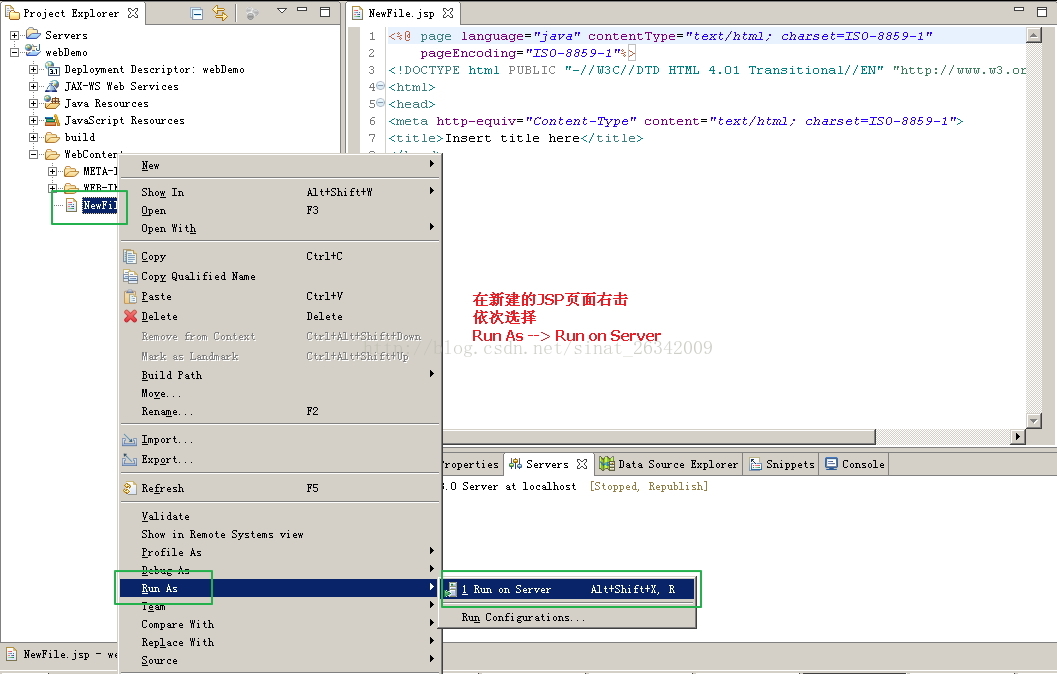Expand JavaScript Resources node
The width and height of the screenshot is (1057, 674).
click(33, 120)
